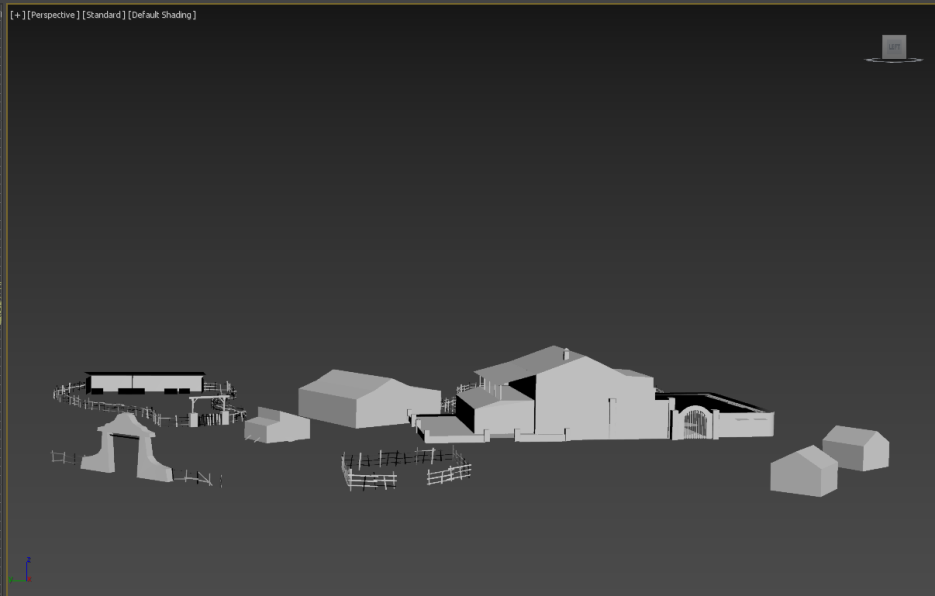This screenshot has width=935, height=596.
Task: Select the arched iron gate in the wall
Action: tap(695, 423)
